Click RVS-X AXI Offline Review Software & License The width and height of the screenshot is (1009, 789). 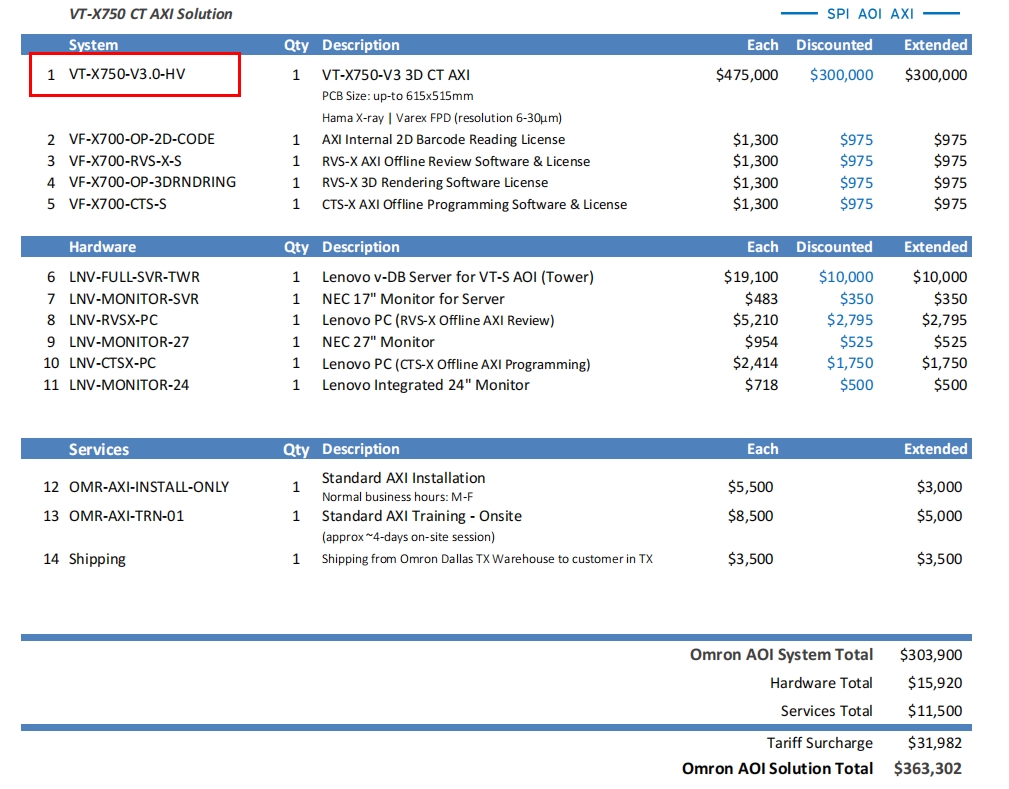[x=456, y=161]
